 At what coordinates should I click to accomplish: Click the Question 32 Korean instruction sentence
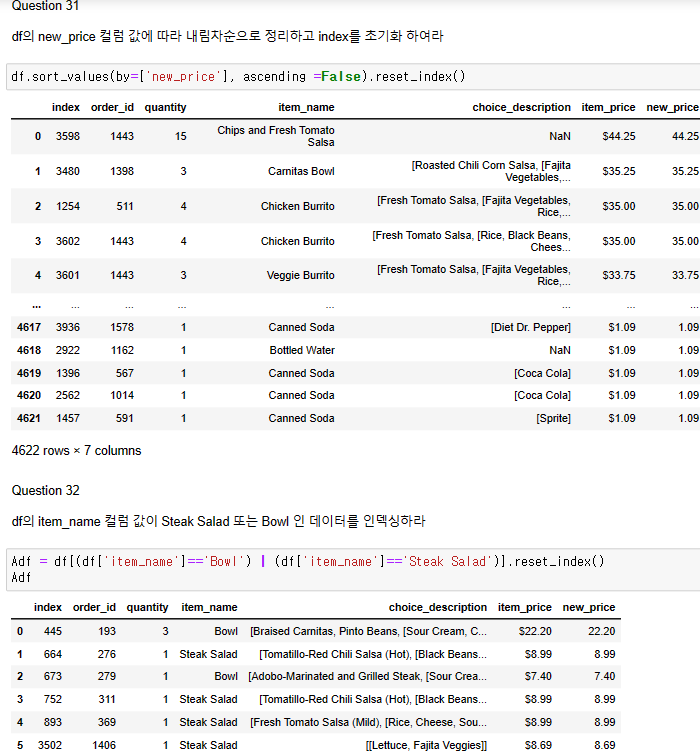coord(218,521)
